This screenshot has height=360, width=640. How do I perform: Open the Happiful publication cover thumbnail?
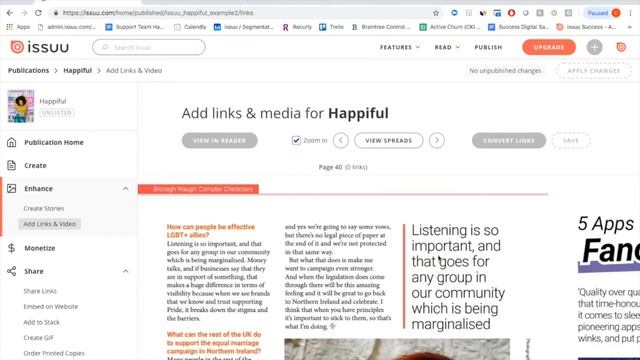pyautogui.click(x=20, y=106)
